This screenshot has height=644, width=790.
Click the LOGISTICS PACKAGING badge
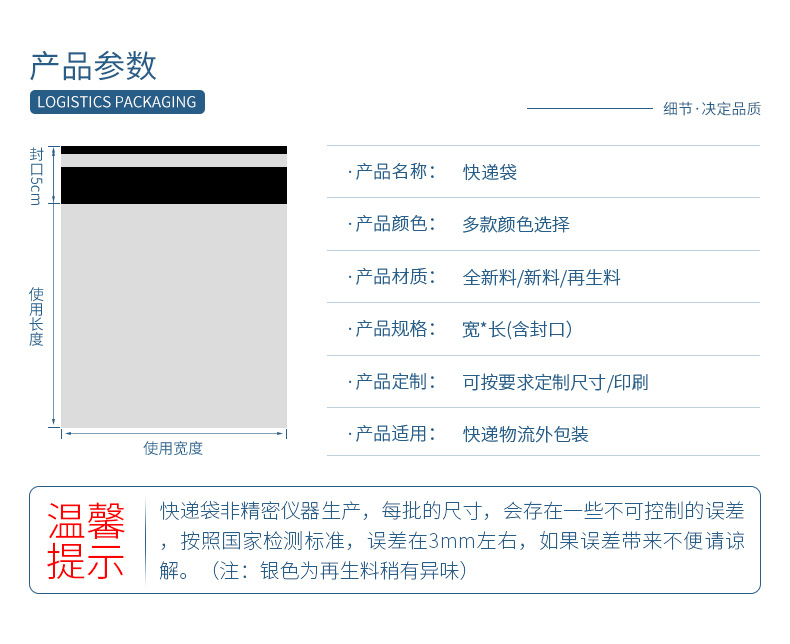[x=117, y=102]
